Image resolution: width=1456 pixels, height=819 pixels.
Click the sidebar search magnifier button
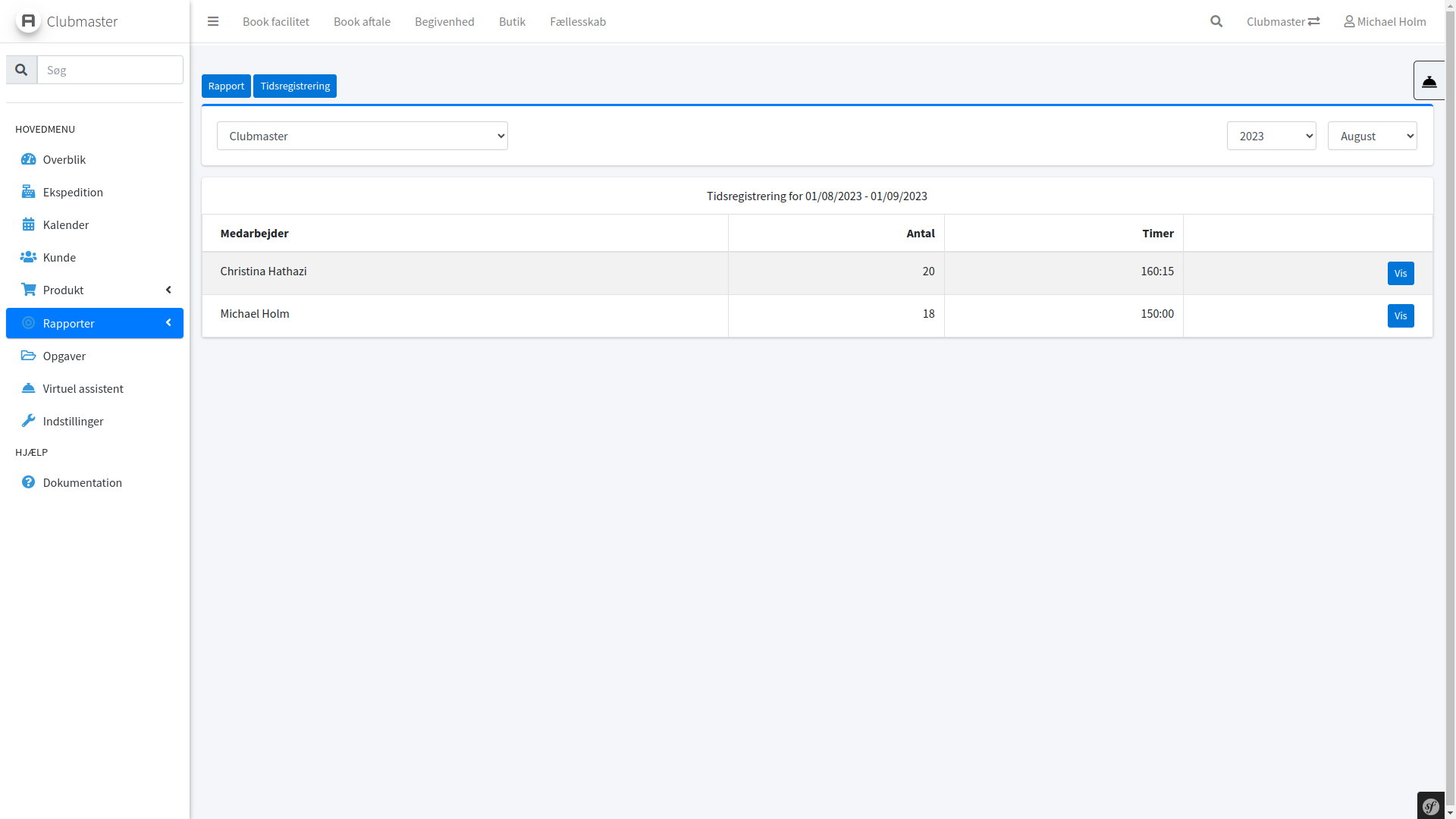(x=21, y=70)
